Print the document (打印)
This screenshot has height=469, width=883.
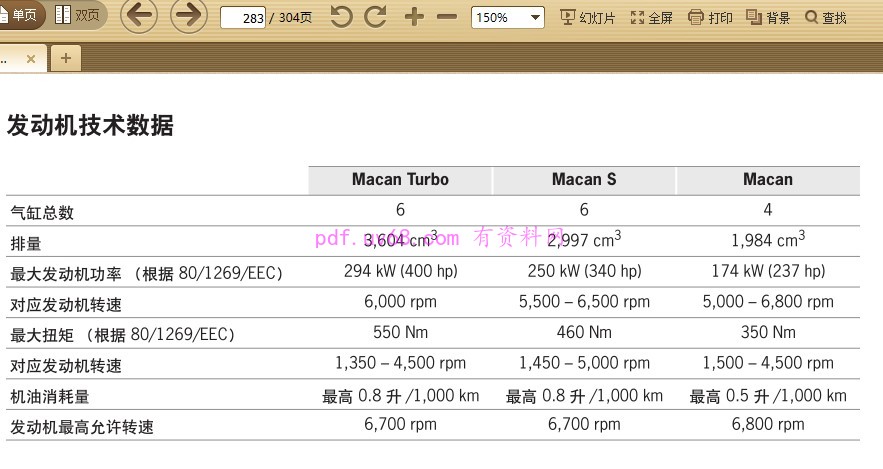(x=711, y=17)
